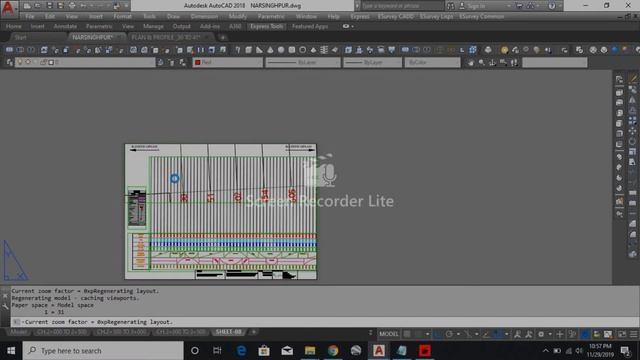The width and height of the screenshot is (640, 360).
Task: Toggle grid display in status bar
Action: [x=407, y=334]
